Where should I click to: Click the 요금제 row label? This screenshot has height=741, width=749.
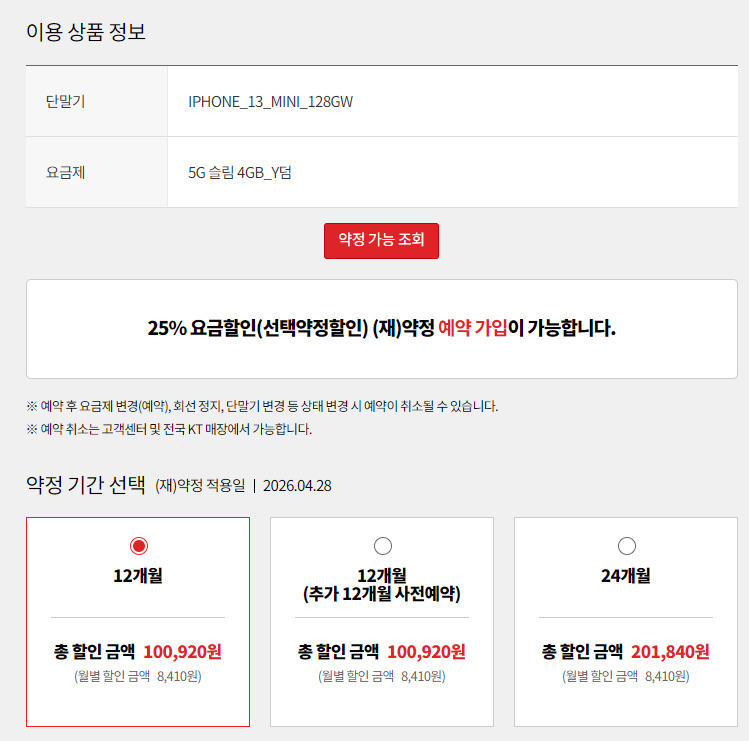tap(66, 172)
